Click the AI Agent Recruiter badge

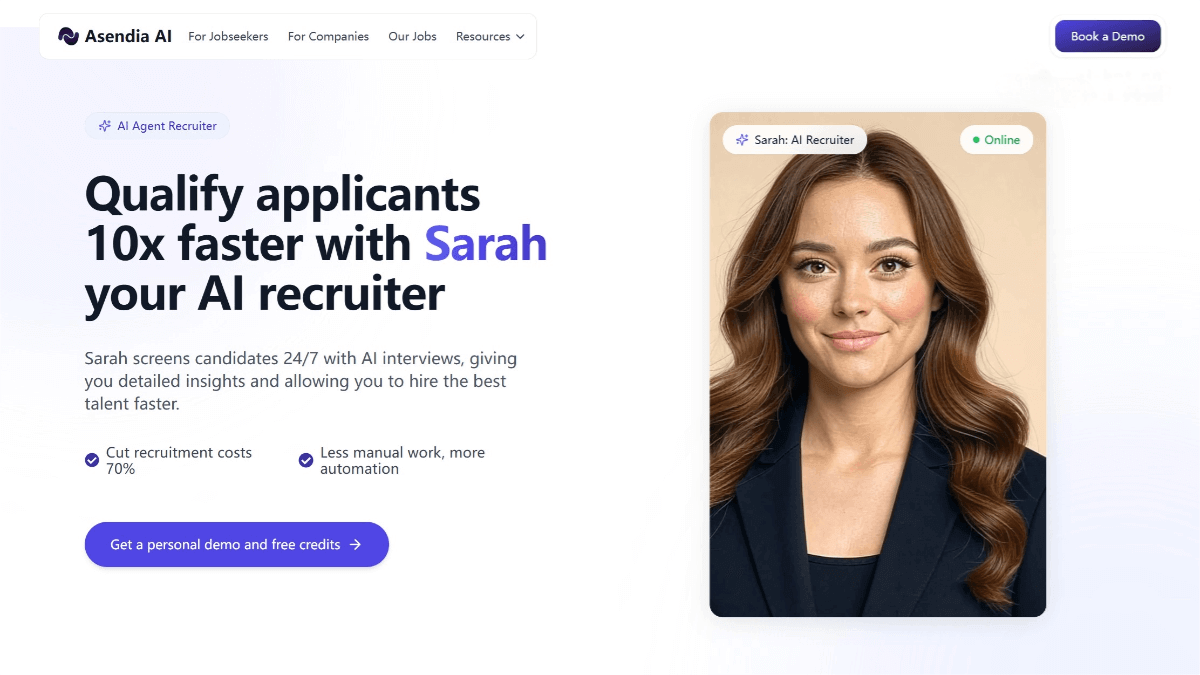point(158,126)
